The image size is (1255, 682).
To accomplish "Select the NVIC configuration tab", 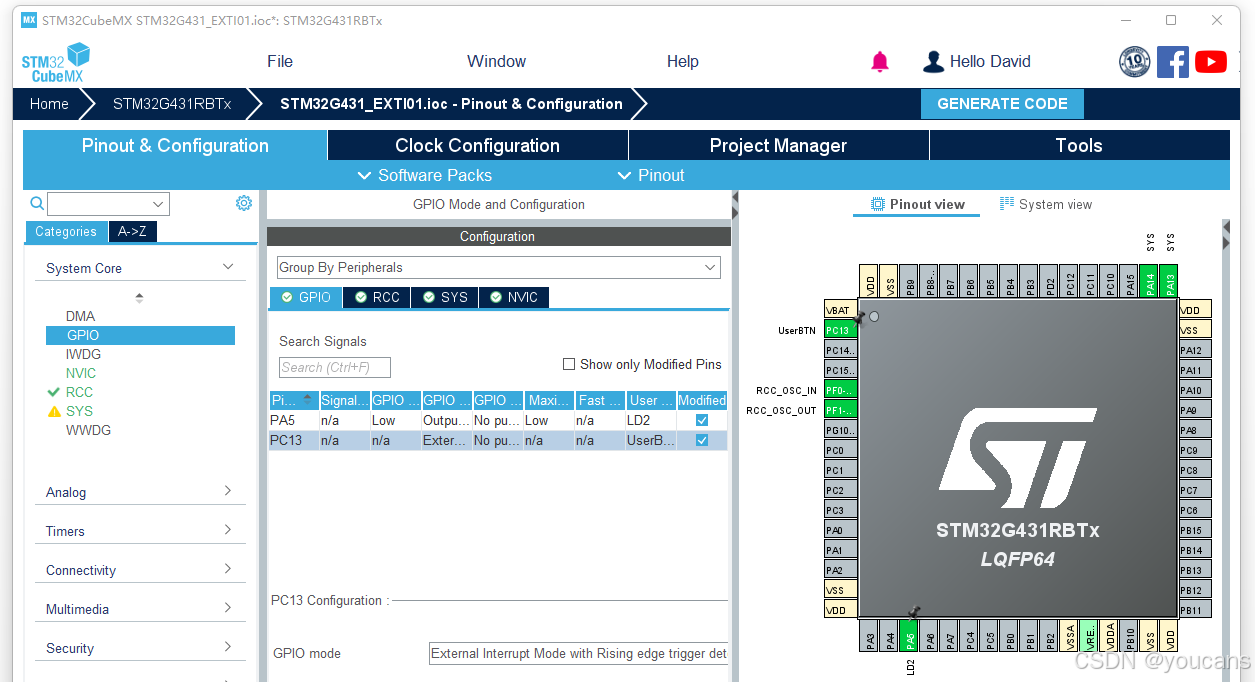I will [x=514, y=297].
